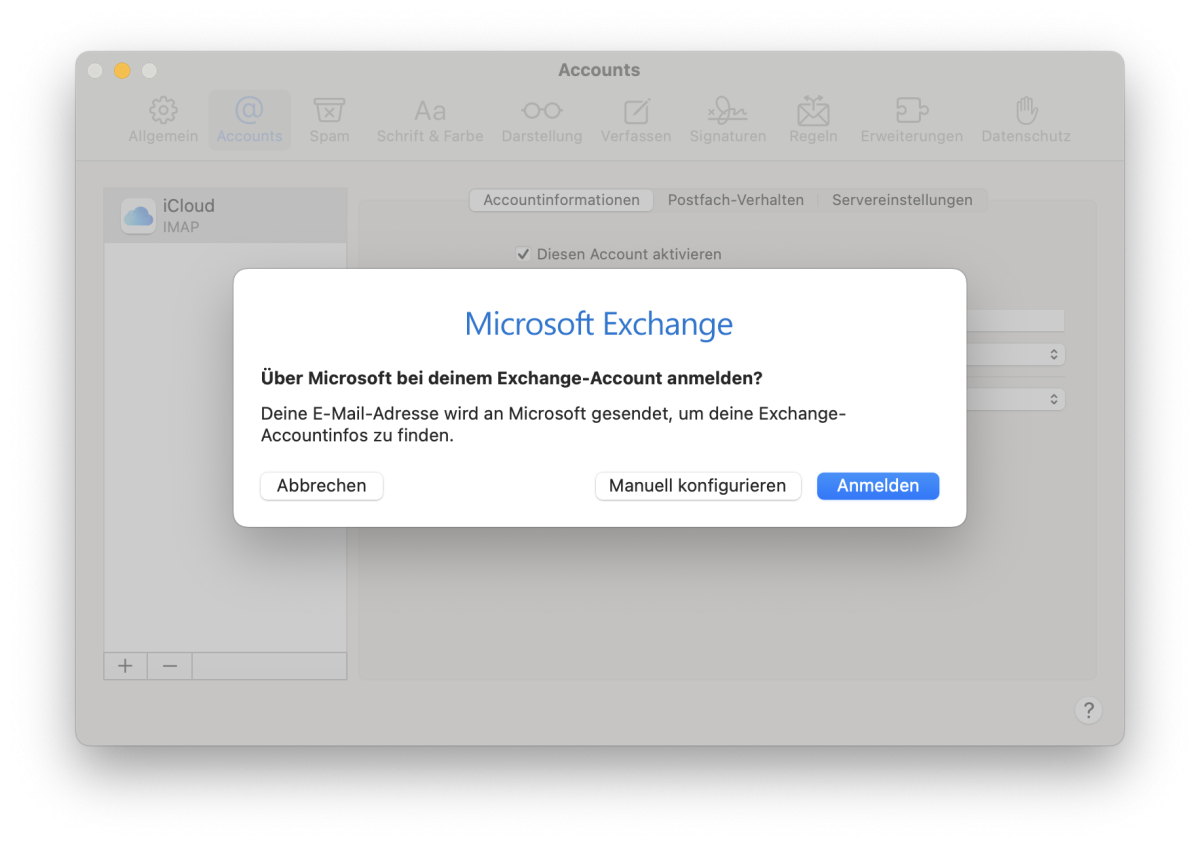Image resolution: width=1200 pixels, height=846 pixels.
Task: Select the iCloud IMAP account
Action: [225, 215]
